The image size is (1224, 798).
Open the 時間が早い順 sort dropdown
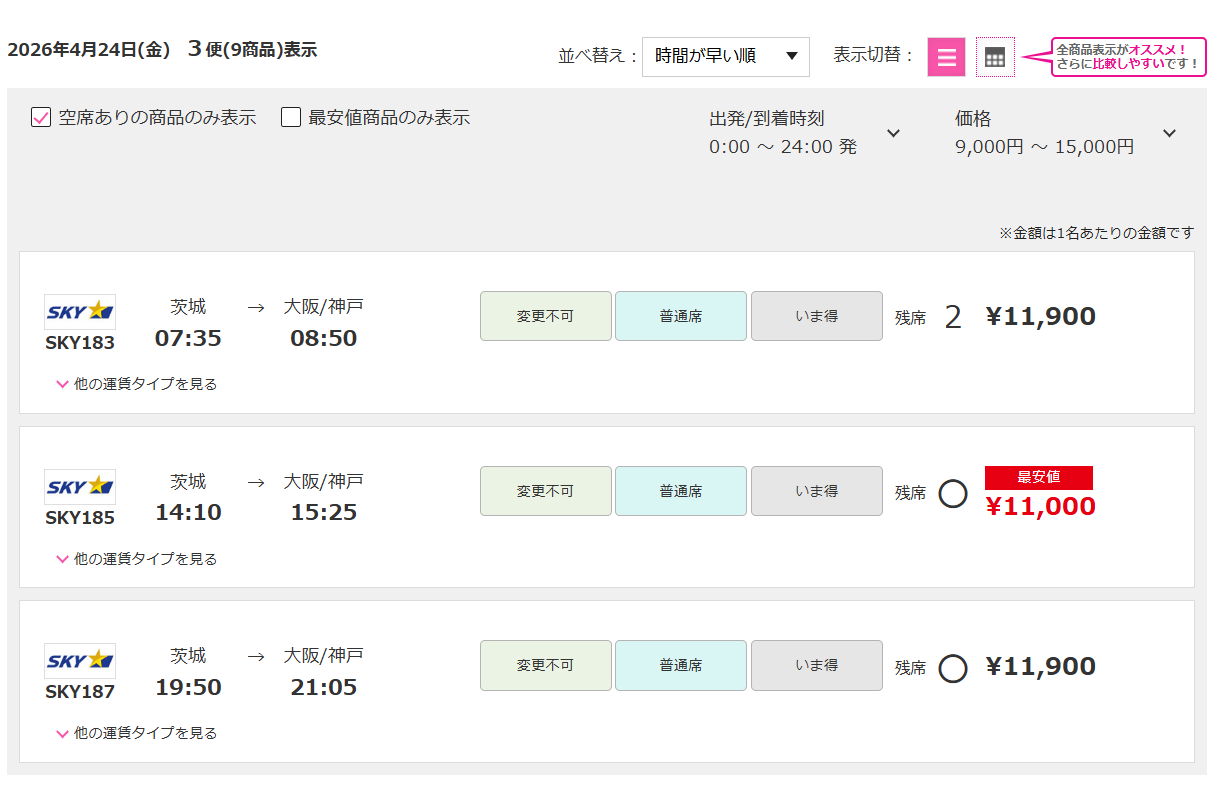(x=725, y=56)
